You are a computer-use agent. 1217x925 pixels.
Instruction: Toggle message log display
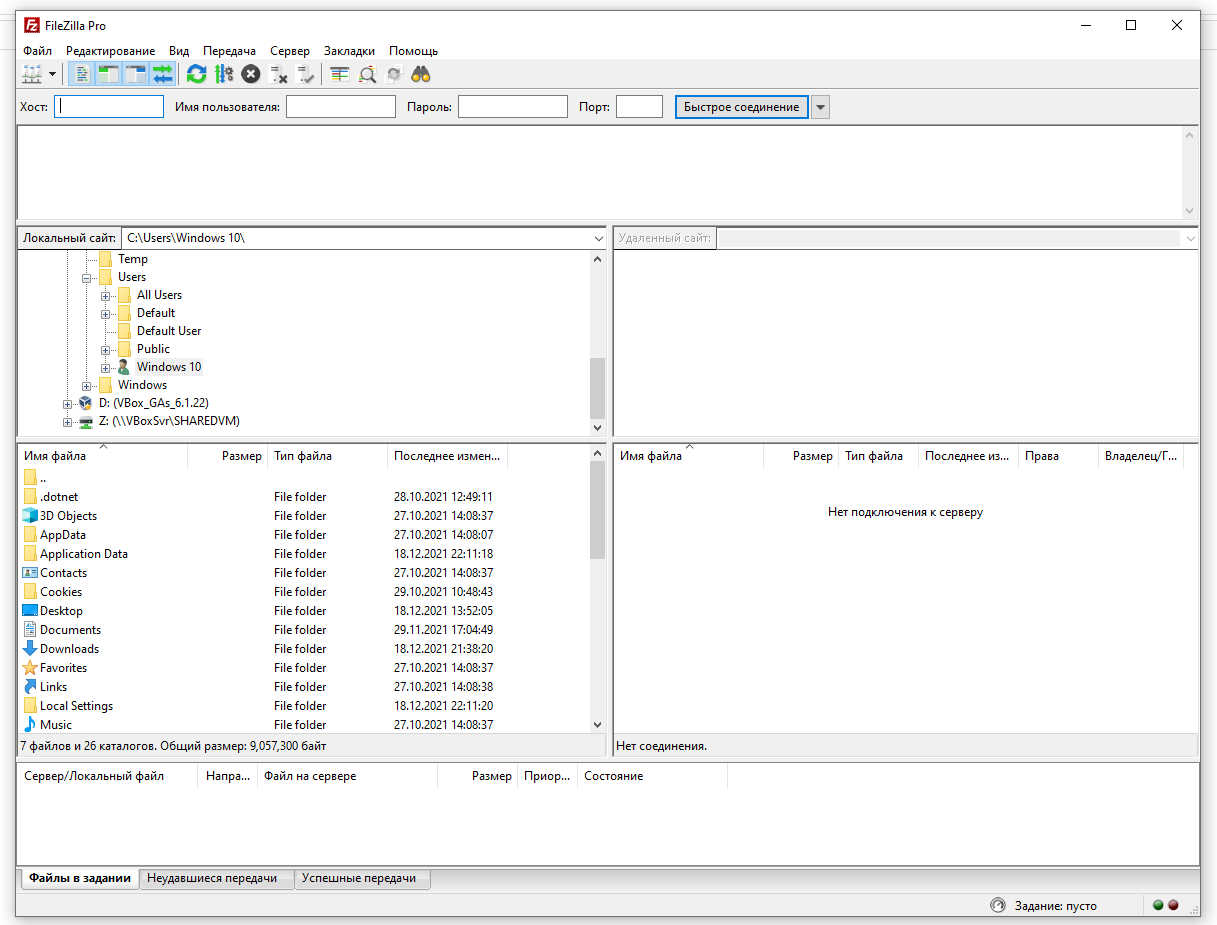83,74
